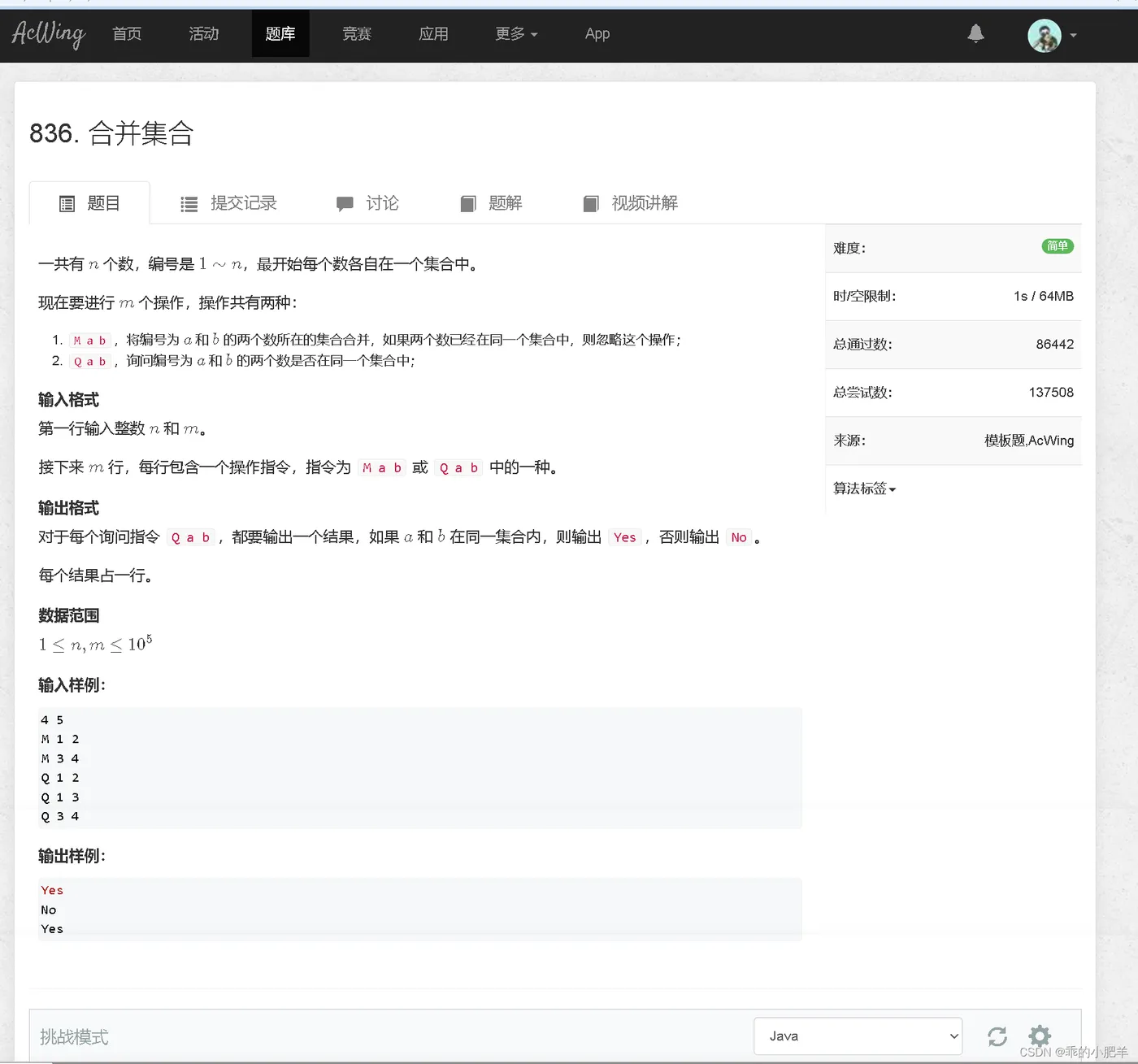The width and height of the screenshot is (1138, 1064).
Task: Go to 首页 in the navbar
Action: pyautogui.click(x=127, y=34)
